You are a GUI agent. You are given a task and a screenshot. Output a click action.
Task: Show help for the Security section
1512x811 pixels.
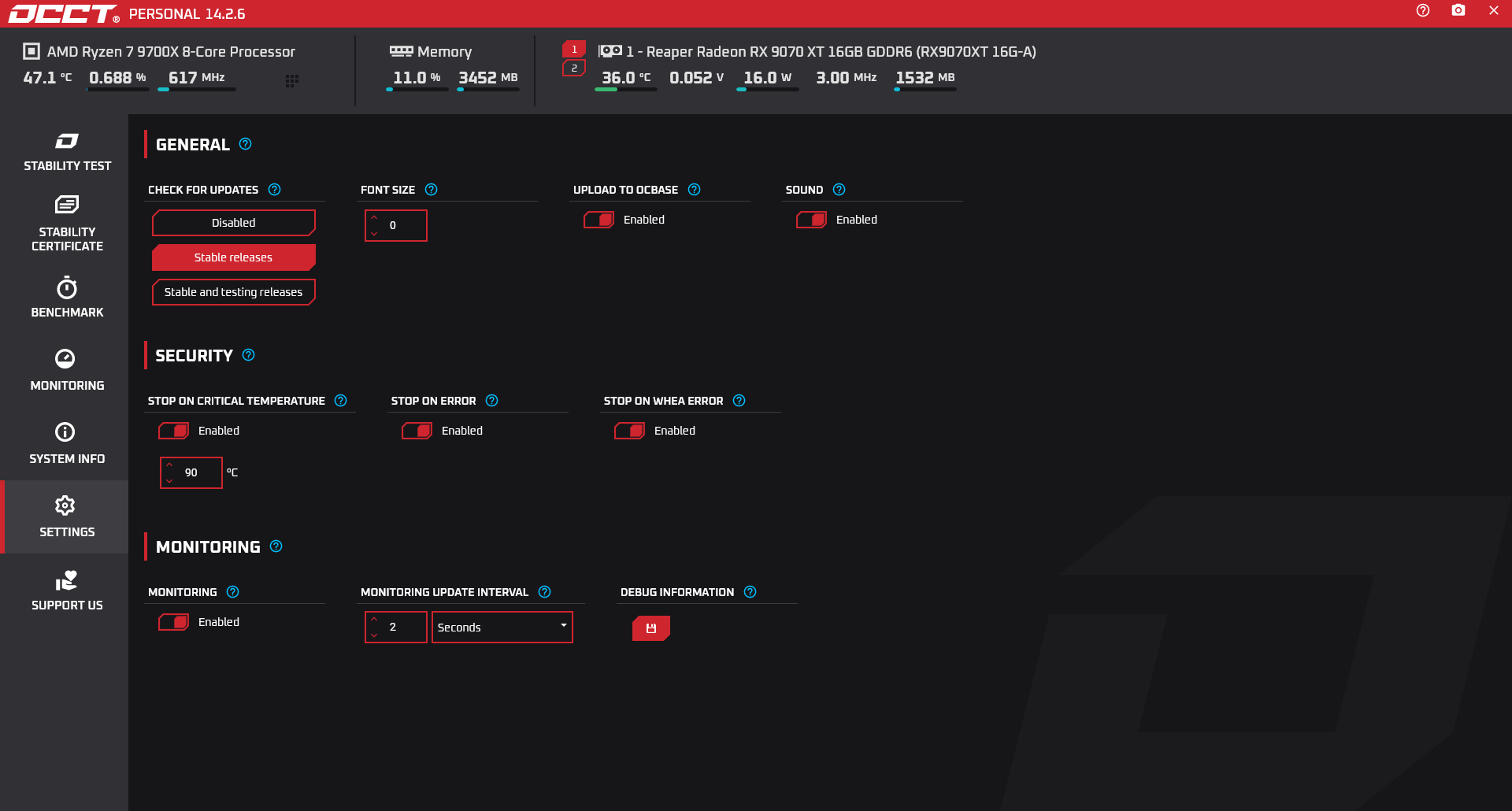(x=248, y=355)
